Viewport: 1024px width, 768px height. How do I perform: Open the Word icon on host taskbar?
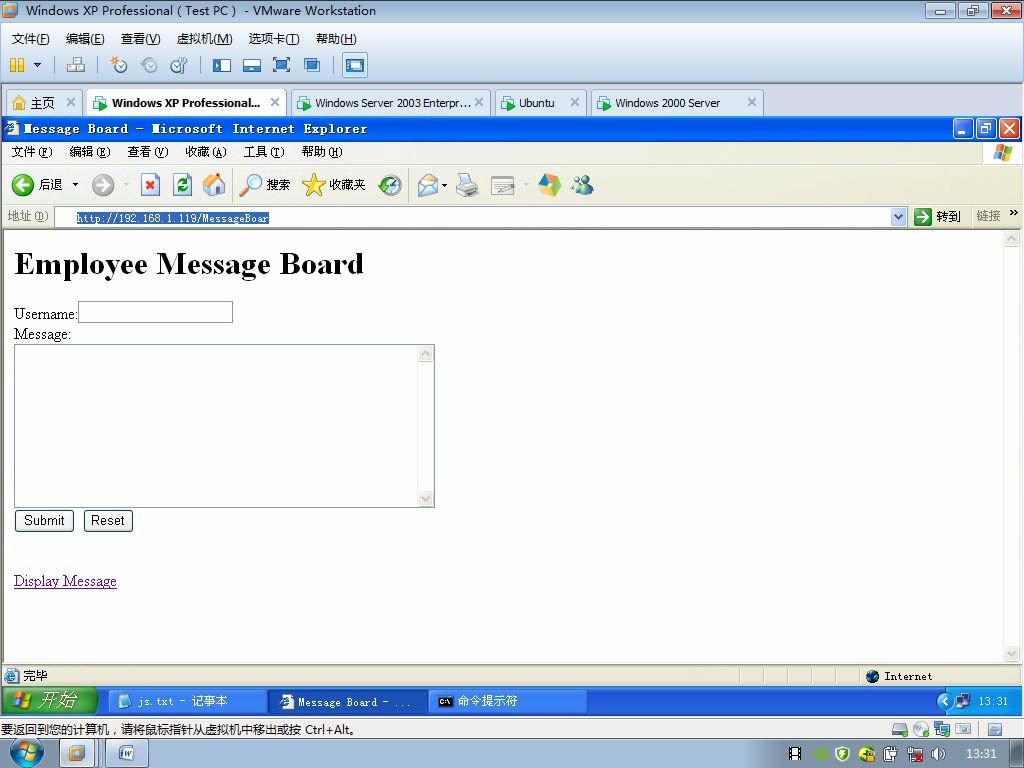click(127, 754)
